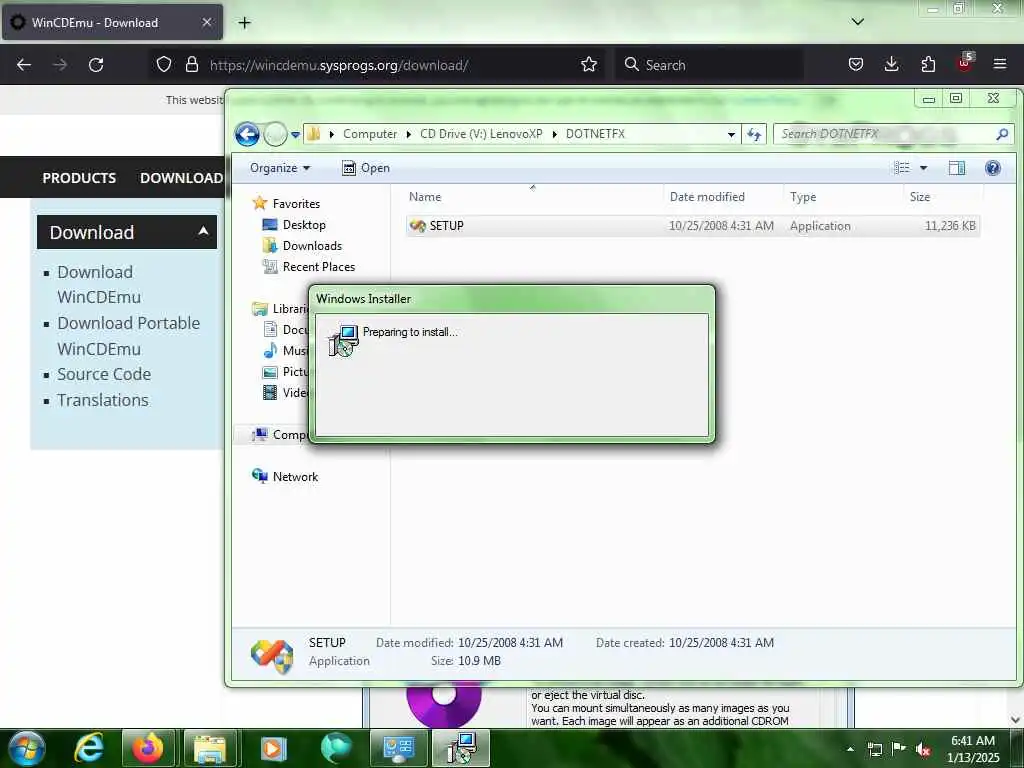Collapse the Download sidebar section
Screen dimensions: 1024x768
127,232
